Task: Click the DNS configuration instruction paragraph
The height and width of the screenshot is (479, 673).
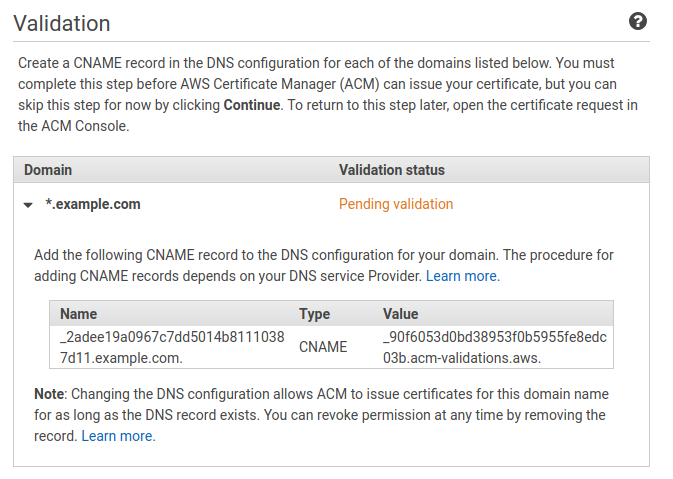Action: (x=324, y=265)
